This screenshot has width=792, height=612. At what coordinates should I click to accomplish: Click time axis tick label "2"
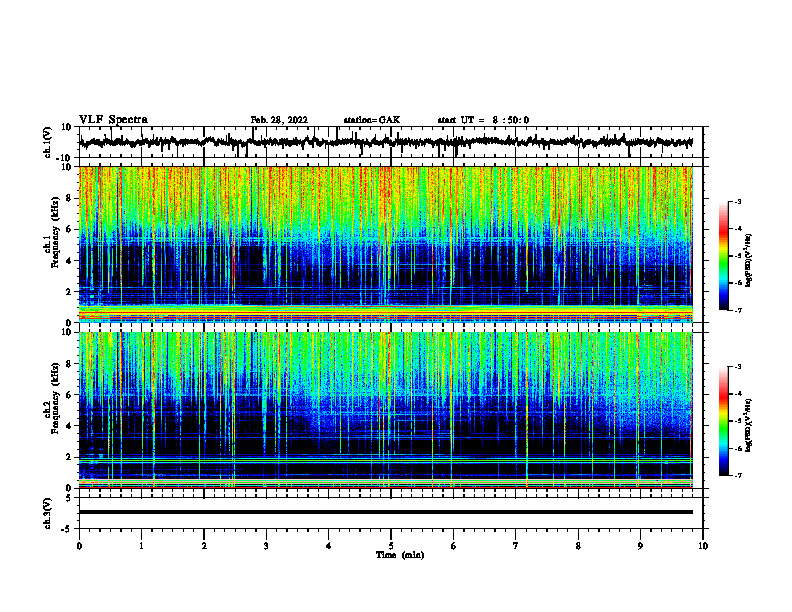(204, 546)
